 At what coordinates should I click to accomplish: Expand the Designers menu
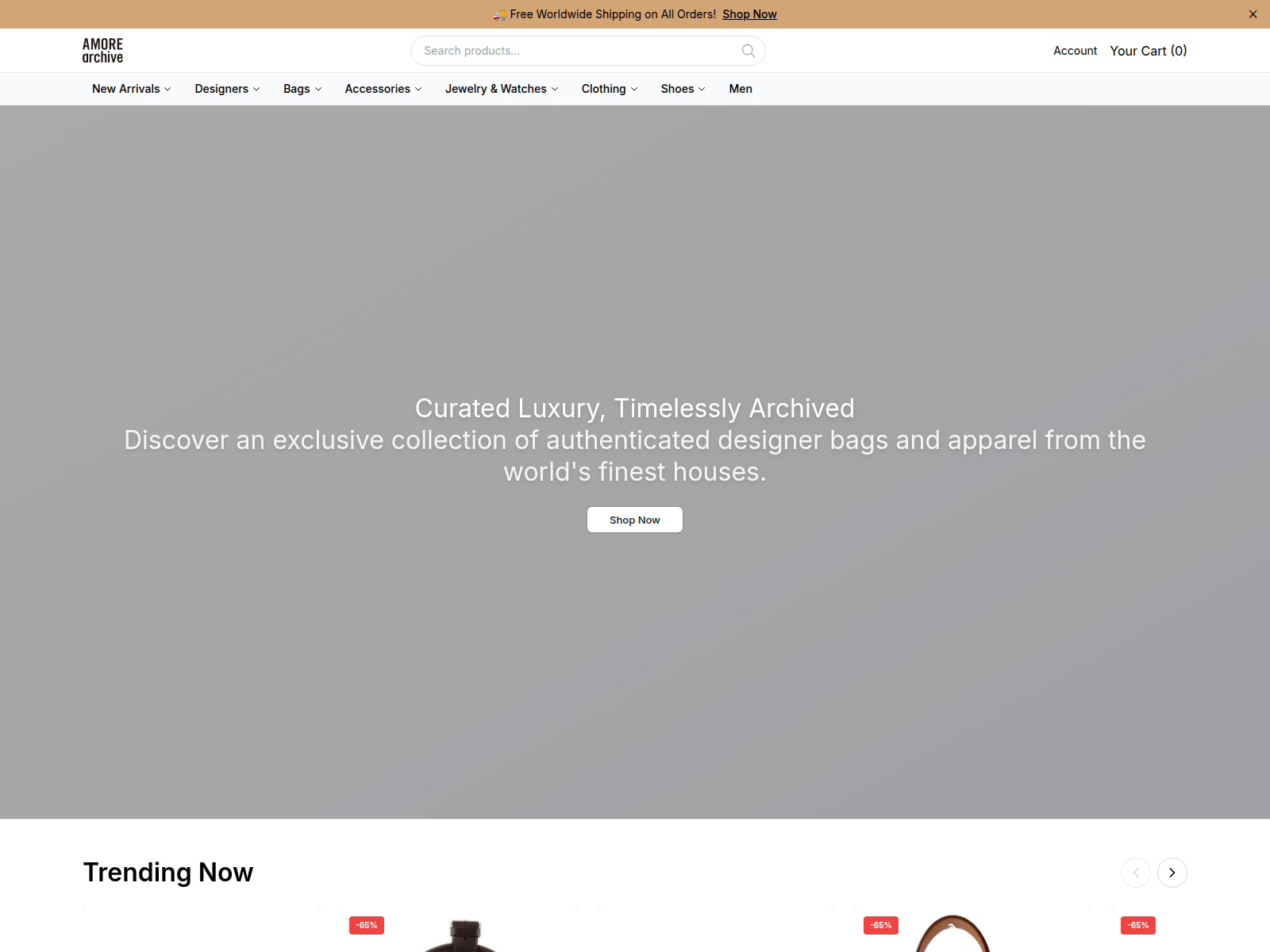pos(227,89)
